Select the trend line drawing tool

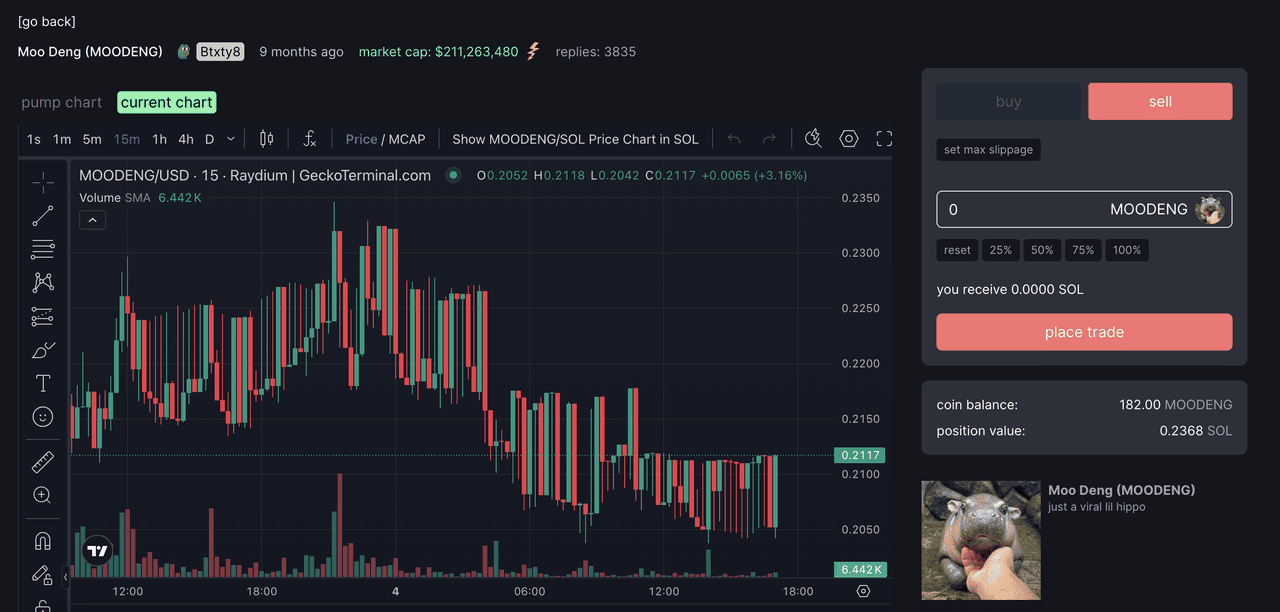point(42,215)
